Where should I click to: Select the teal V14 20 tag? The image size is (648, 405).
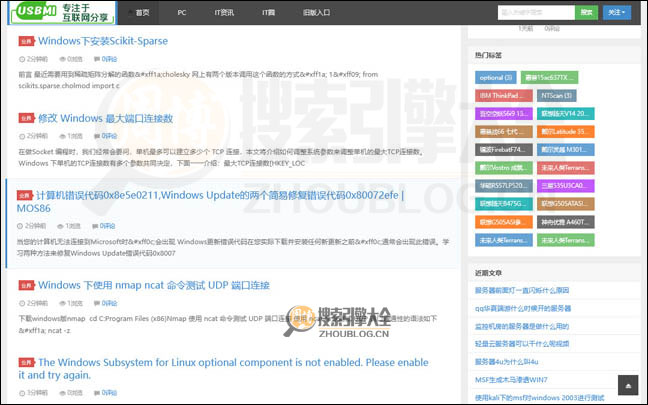(x=566, y=114)
